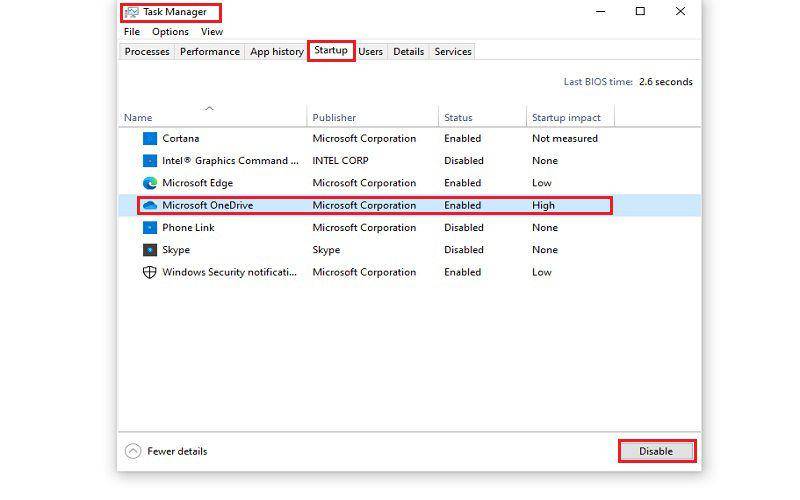This screenshot has height=500, width=800.
Task: Select the Startup tab
Action: (x=331, y=51)
